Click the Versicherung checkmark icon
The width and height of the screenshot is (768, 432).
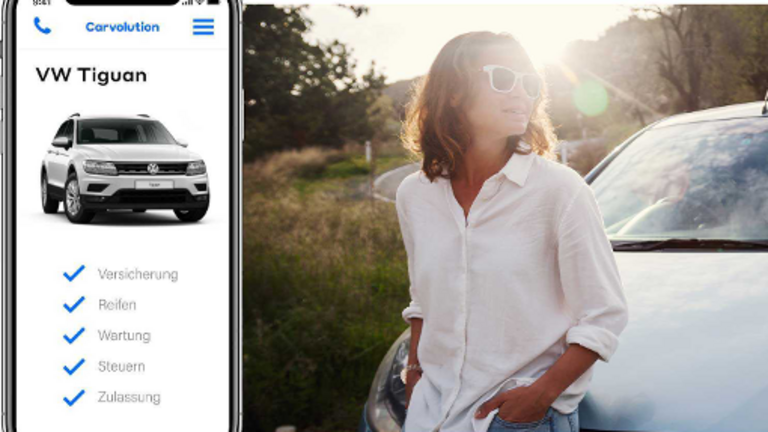tap(74, 273)
